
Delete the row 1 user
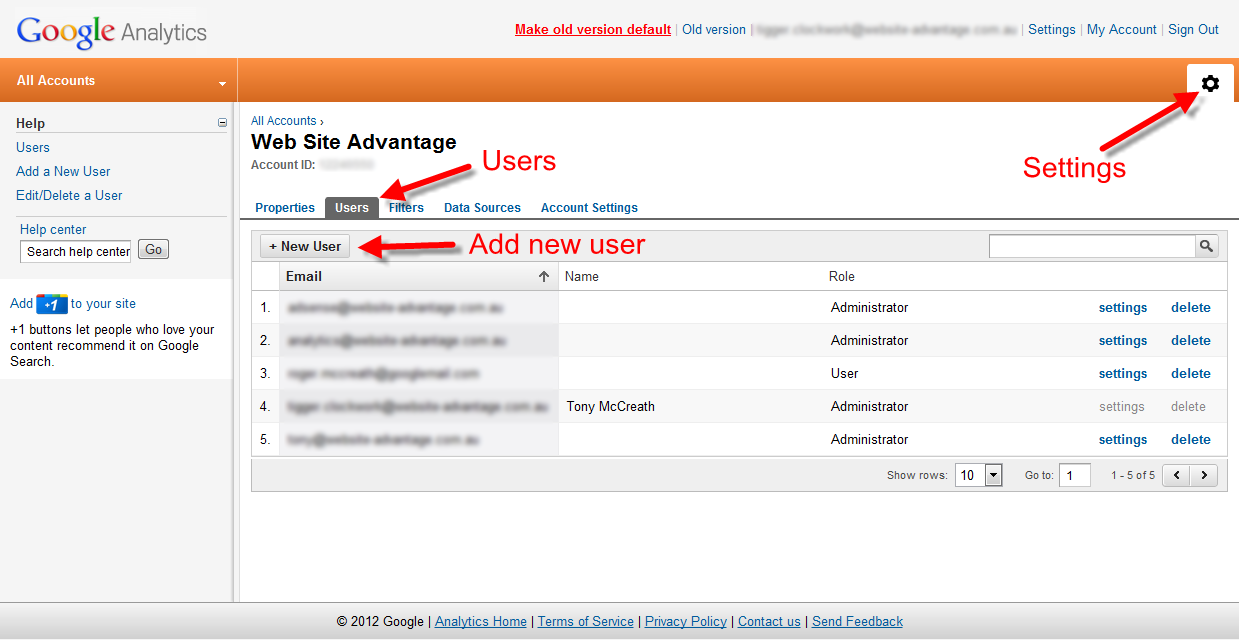click(x=1191, y=308)
